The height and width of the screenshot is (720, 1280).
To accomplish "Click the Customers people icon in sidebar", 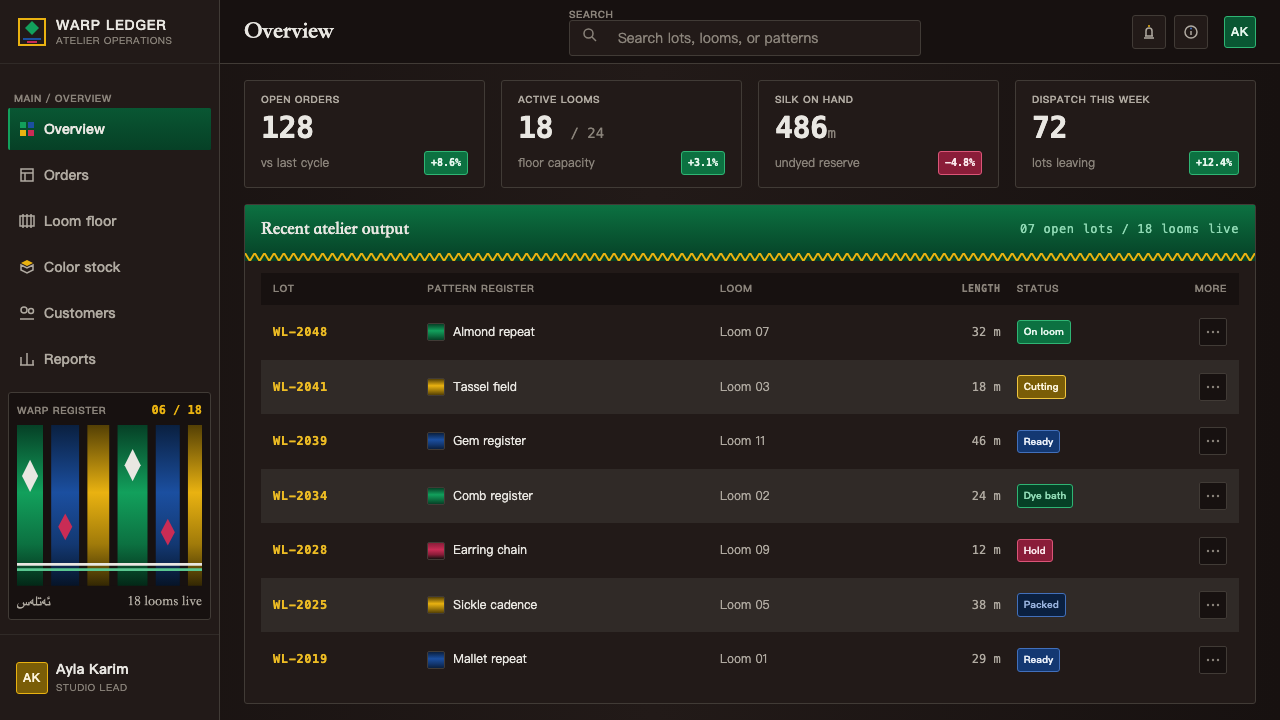I will tap(27, 313).
